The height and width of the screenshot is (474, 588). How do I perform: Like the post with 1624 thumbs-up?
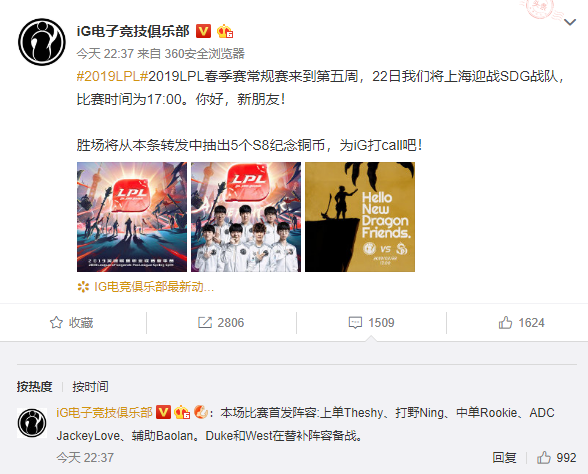[x=521, y=322]
